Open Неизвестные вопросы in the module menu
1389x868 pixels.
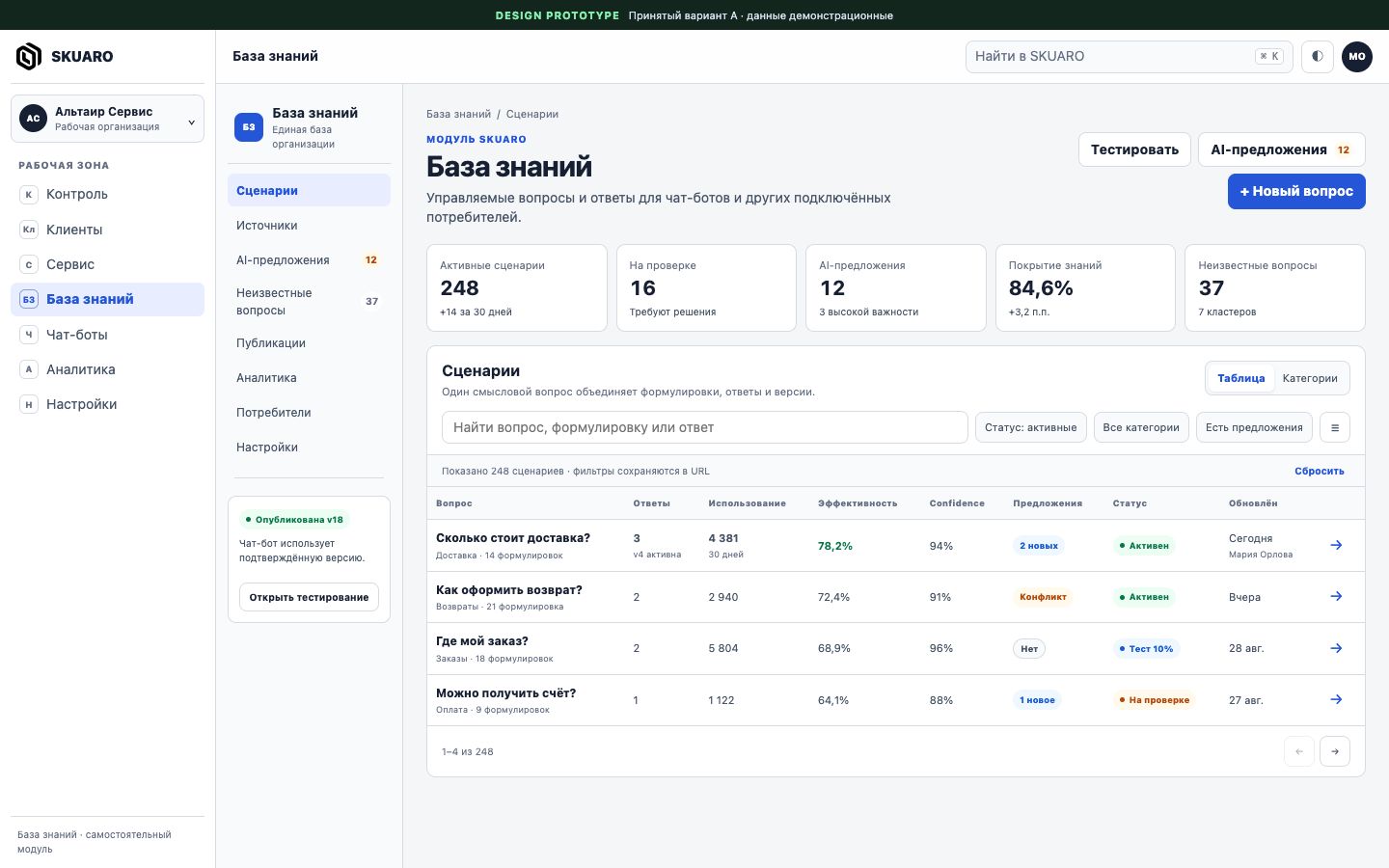point(309,301)
